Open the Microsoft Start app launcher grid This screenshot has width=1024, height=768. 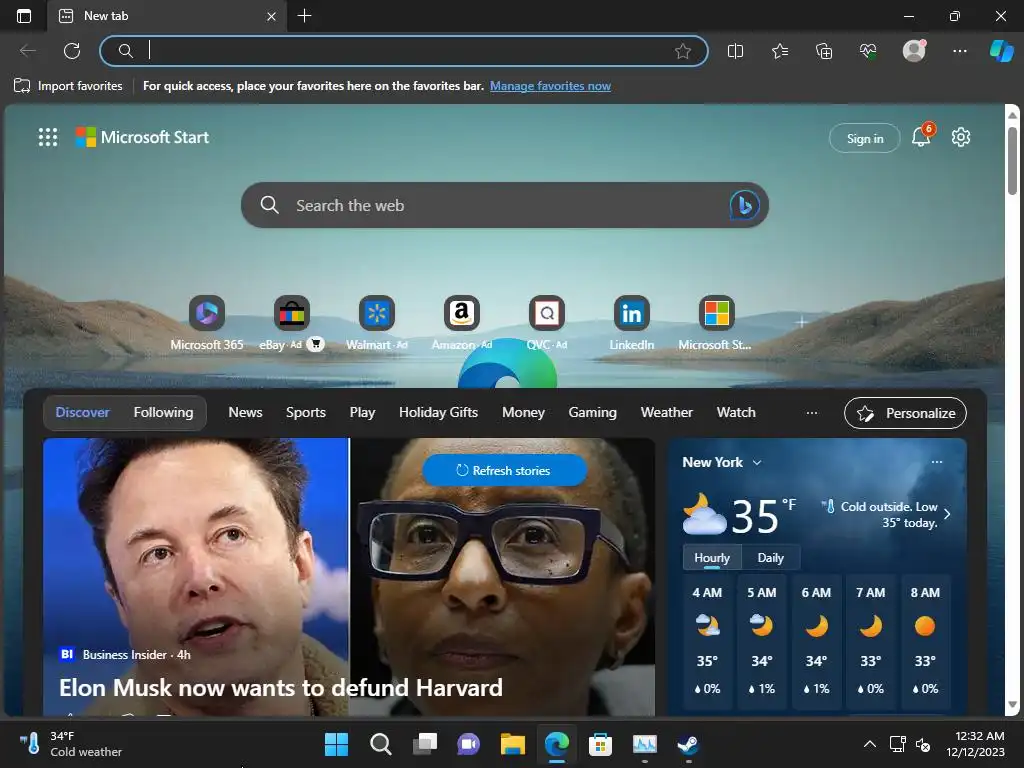point(48,137)
